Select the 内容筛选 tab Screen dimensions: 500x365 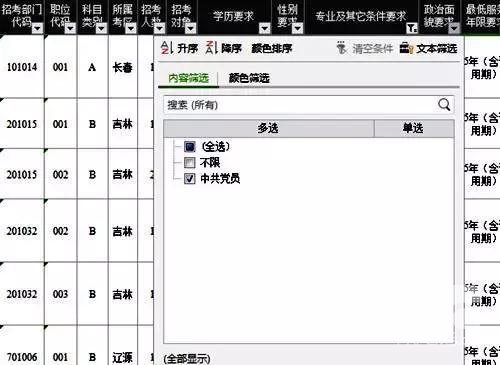tap(188, 78)
